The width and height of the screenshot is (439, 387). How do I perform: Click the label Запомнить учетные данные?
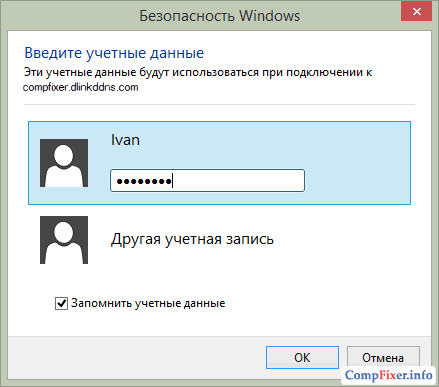pos(148,303)
